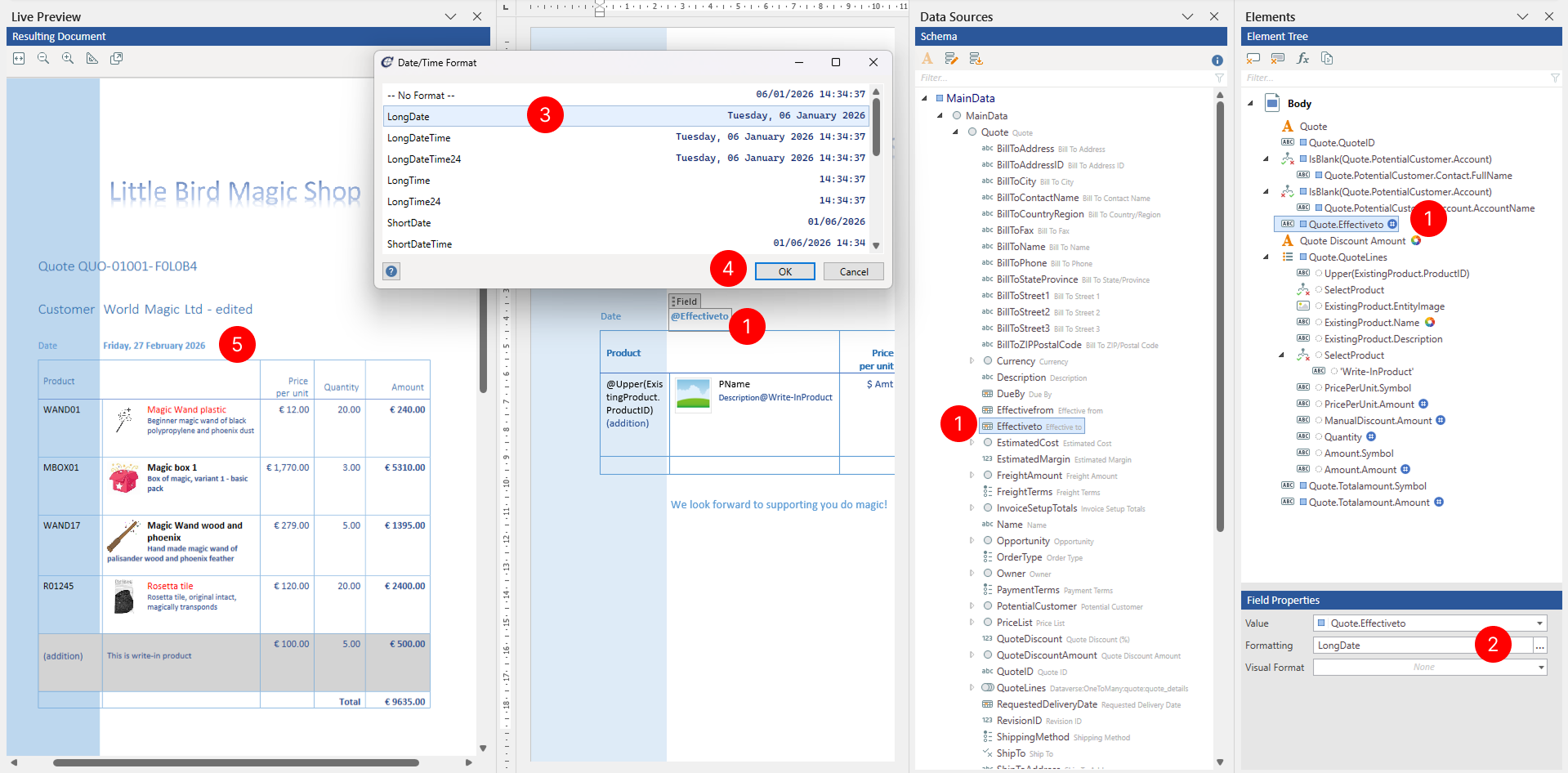Click the second remove-comment icon in Element Tree toolbar

pyautogui.click(x=1278, y=59)
